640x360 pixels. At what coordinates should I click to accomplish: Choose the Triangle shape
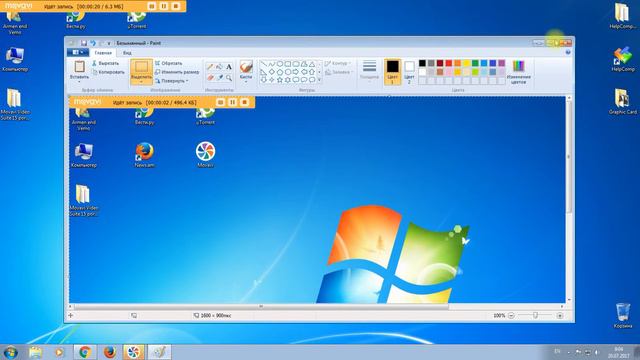312,64
